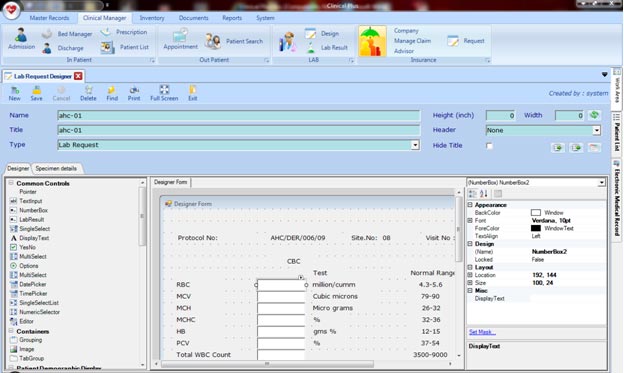Click the Name field containing ahc-01
This screenshot has width=624, height=373.
click(x=239, y=115)
